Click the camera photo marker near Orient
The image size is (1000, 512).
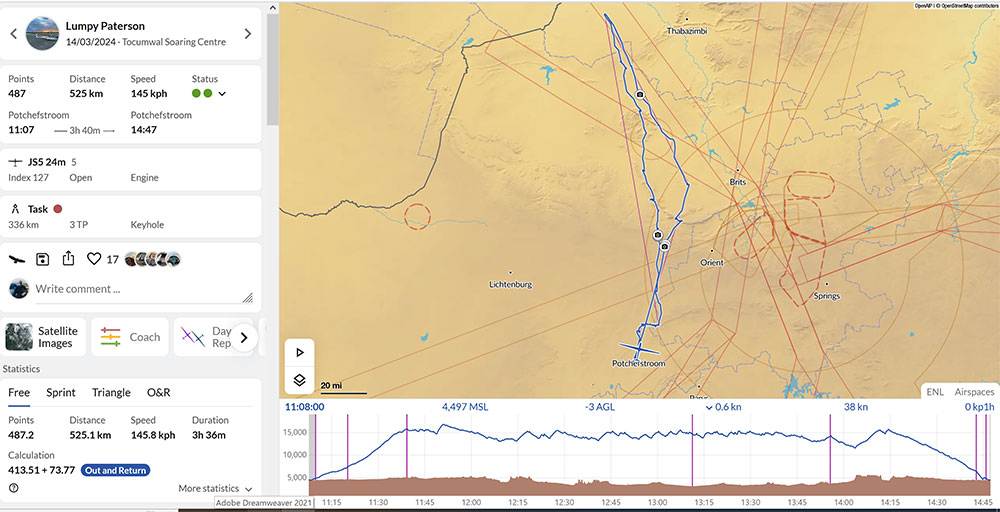[665, 245]
